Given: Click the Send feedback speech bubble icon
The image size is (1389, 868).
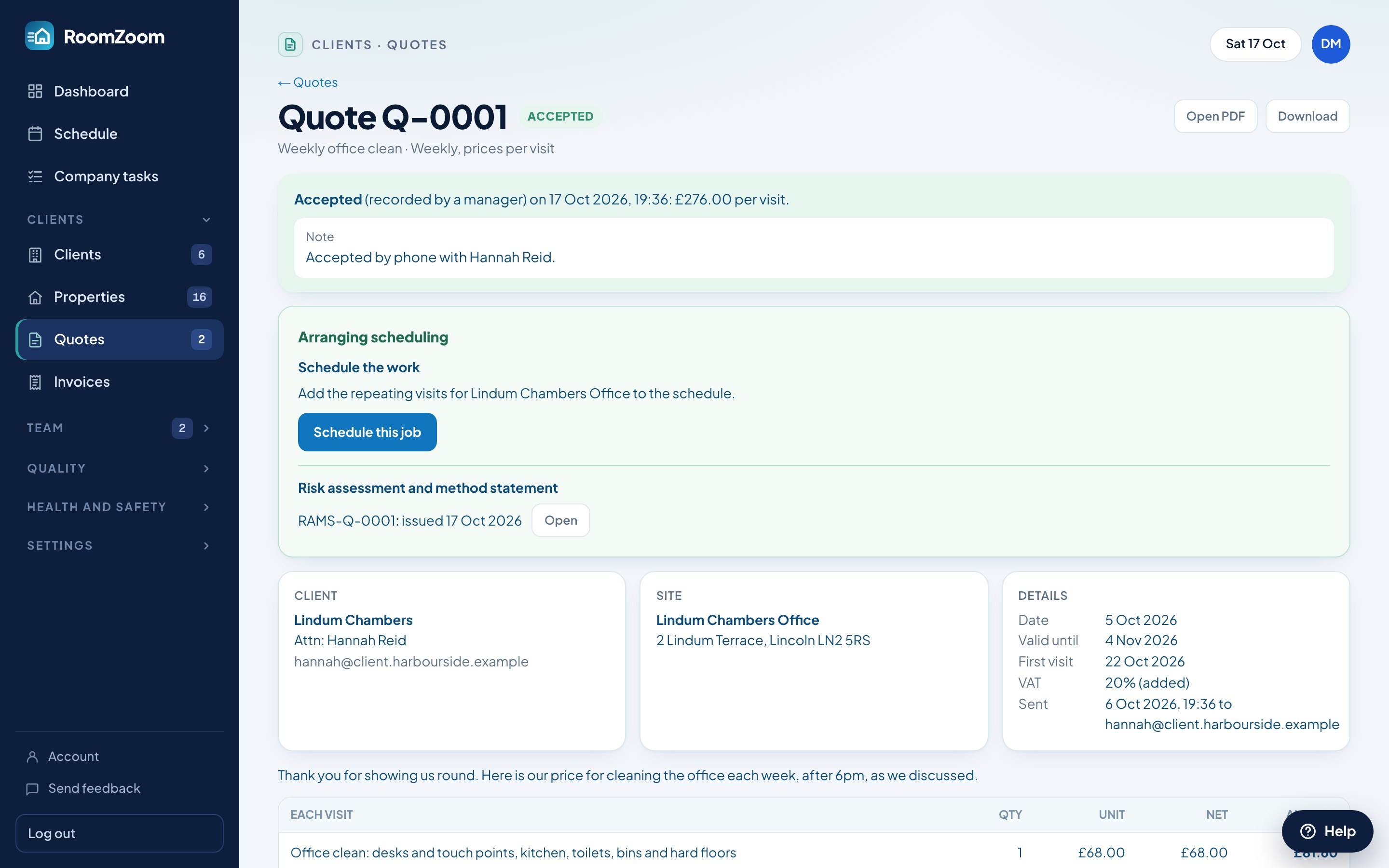Looking at the screenshot, I should coord(33,789).
